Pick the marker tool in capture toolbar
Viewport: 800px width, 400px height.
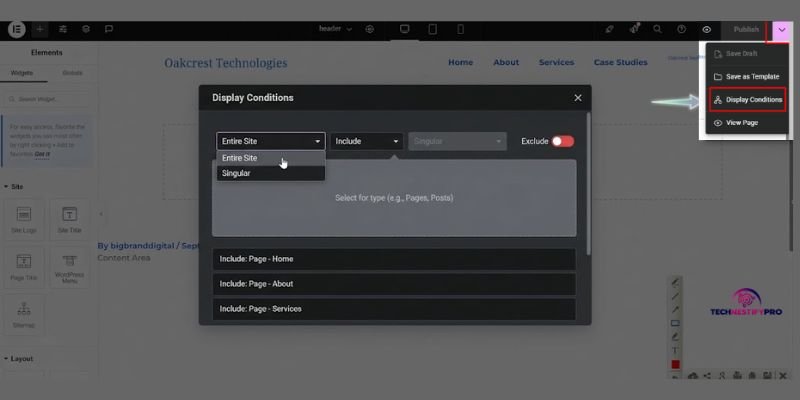point(675,337)
